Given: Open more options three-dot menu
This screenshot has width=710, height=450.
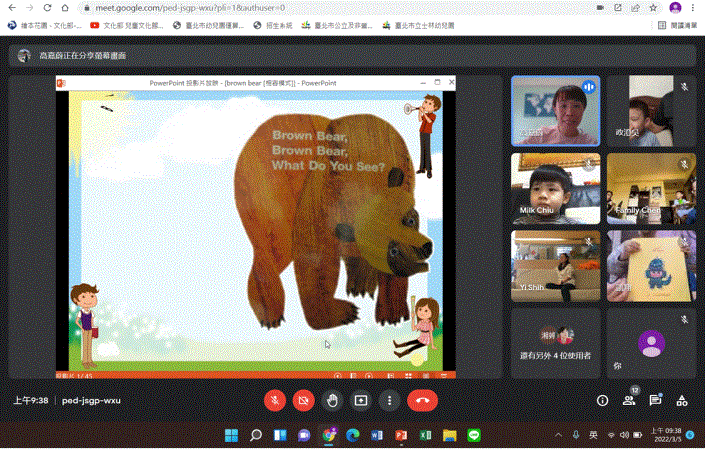Looking at the screenshot, I should 389,400.
